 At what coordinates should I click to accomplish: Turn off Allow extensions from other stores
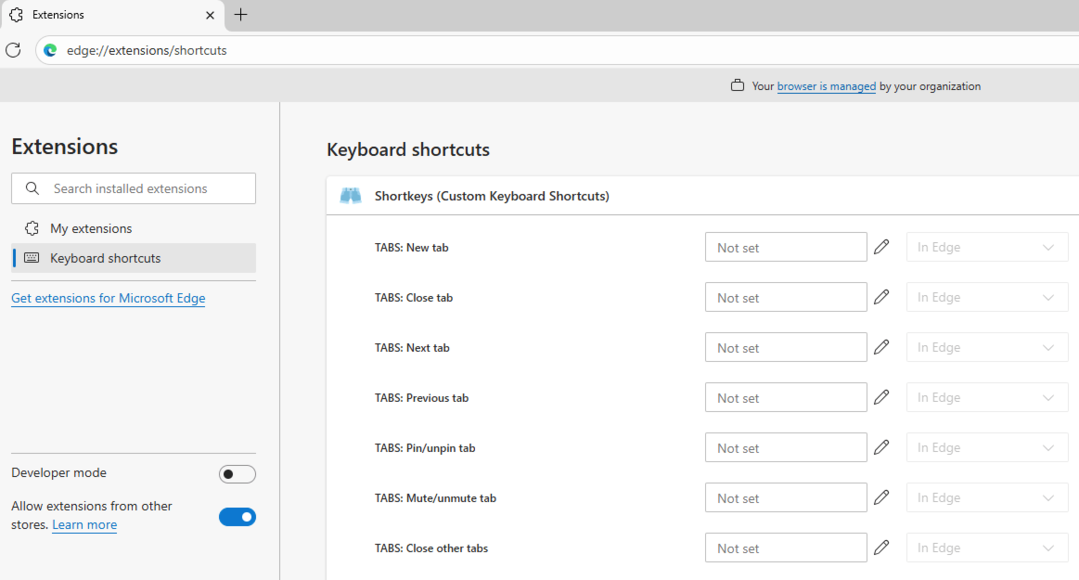point(237,517)
